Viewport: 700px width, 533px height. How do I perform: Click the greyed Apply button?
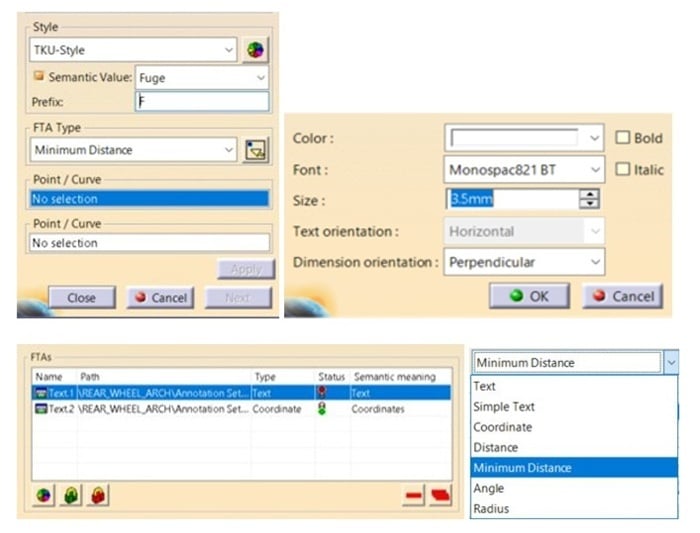pos(246,269)
